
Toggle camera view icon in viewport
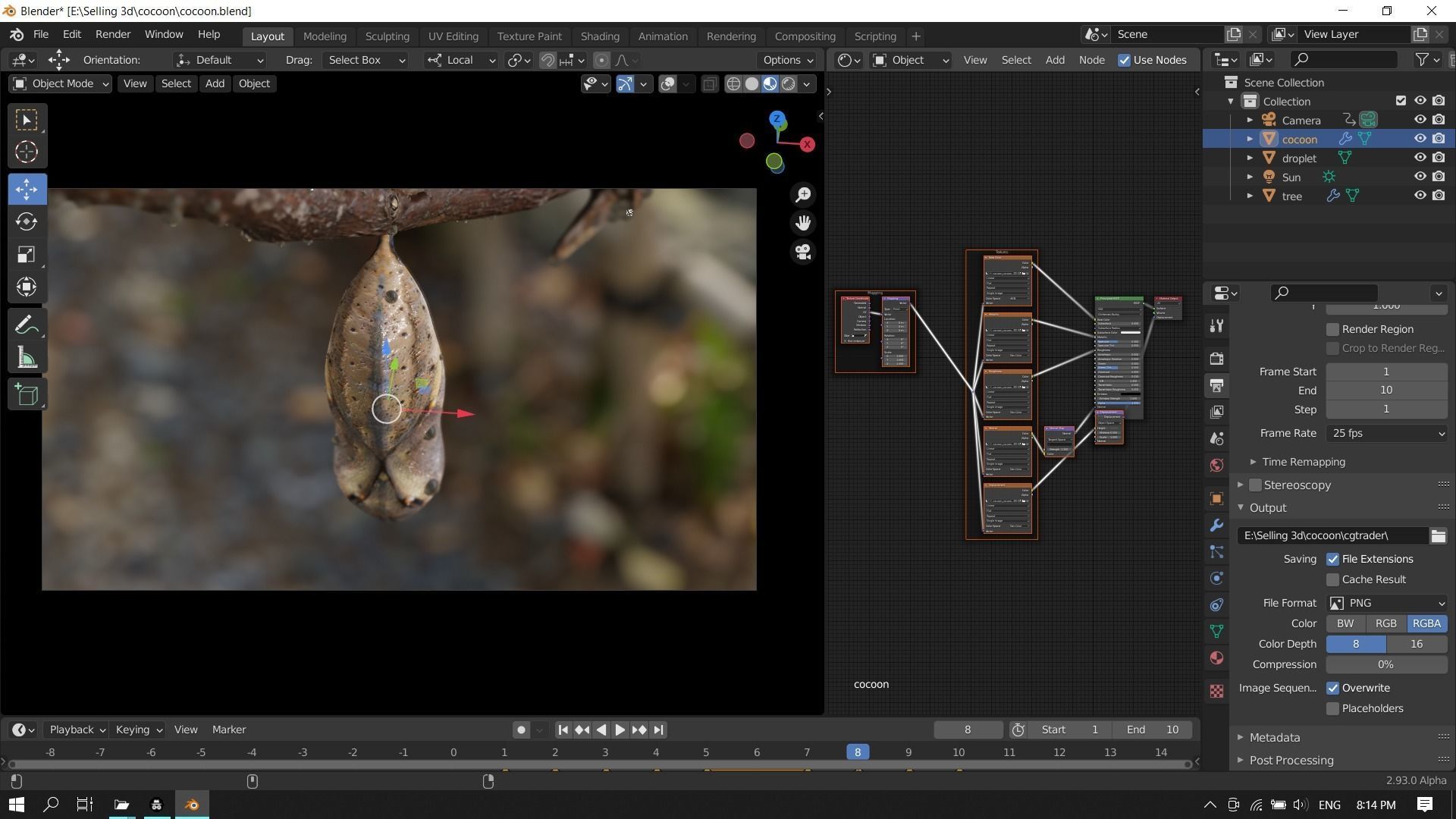pyautogui.click(x=803, y=252)
